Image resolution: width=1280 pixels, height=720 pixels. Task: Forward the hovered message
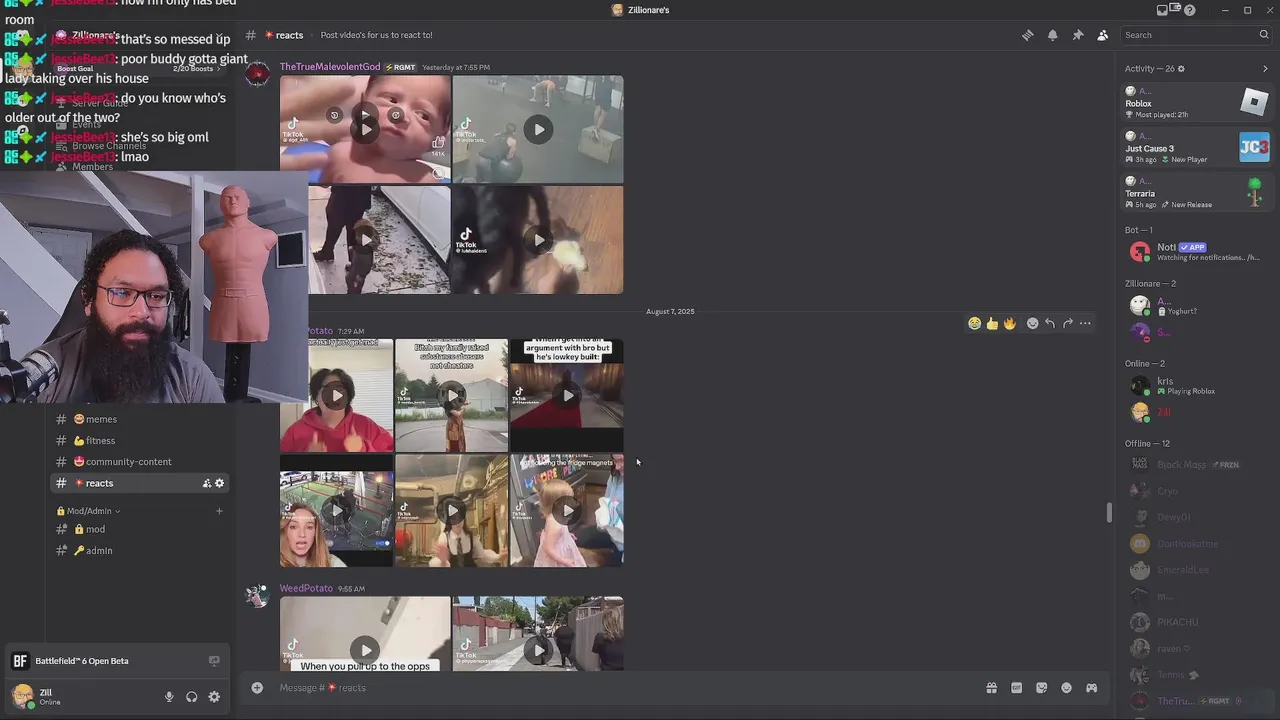tap(1068, 323)
